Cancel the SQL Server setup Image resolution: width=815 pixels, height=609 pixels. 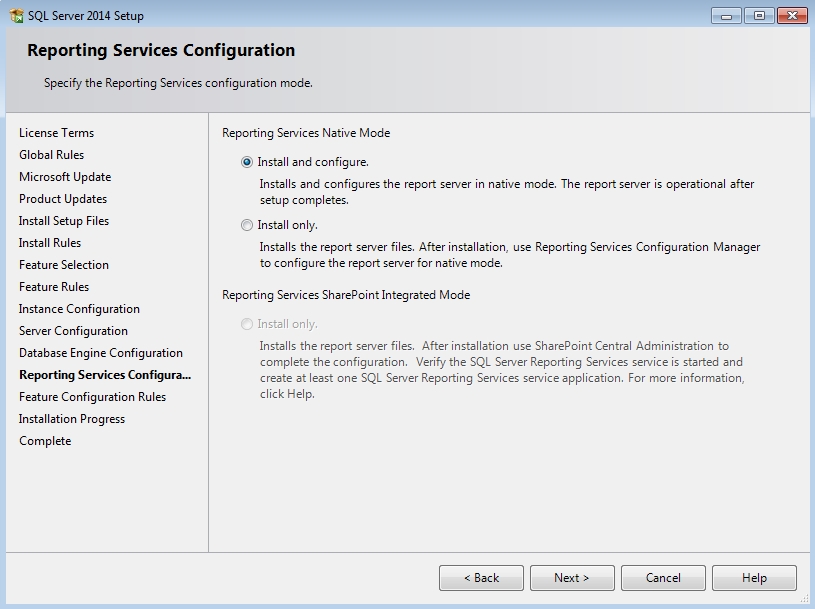click(x=663, y=578)
